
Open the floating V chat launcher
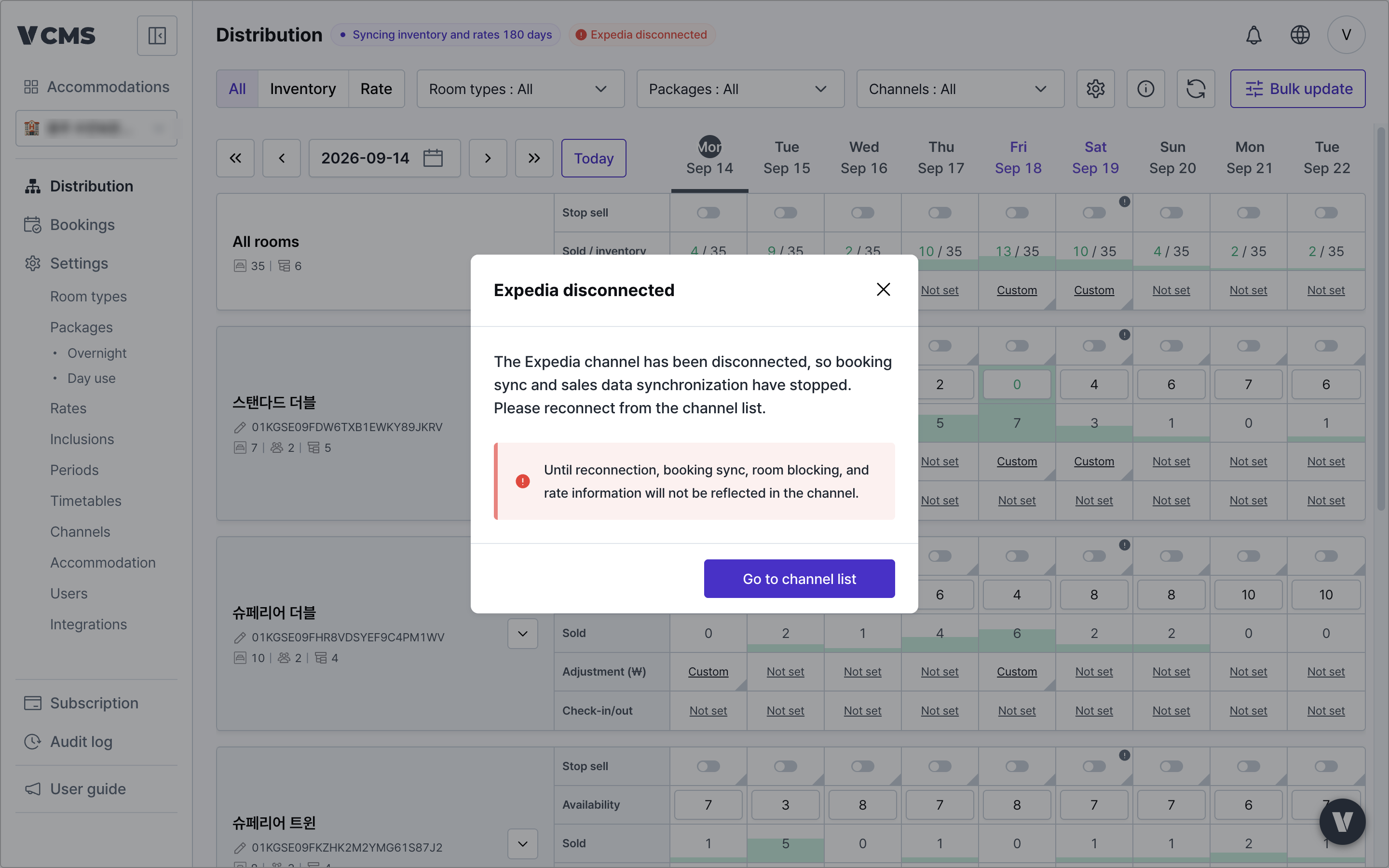click(1342, 822)
